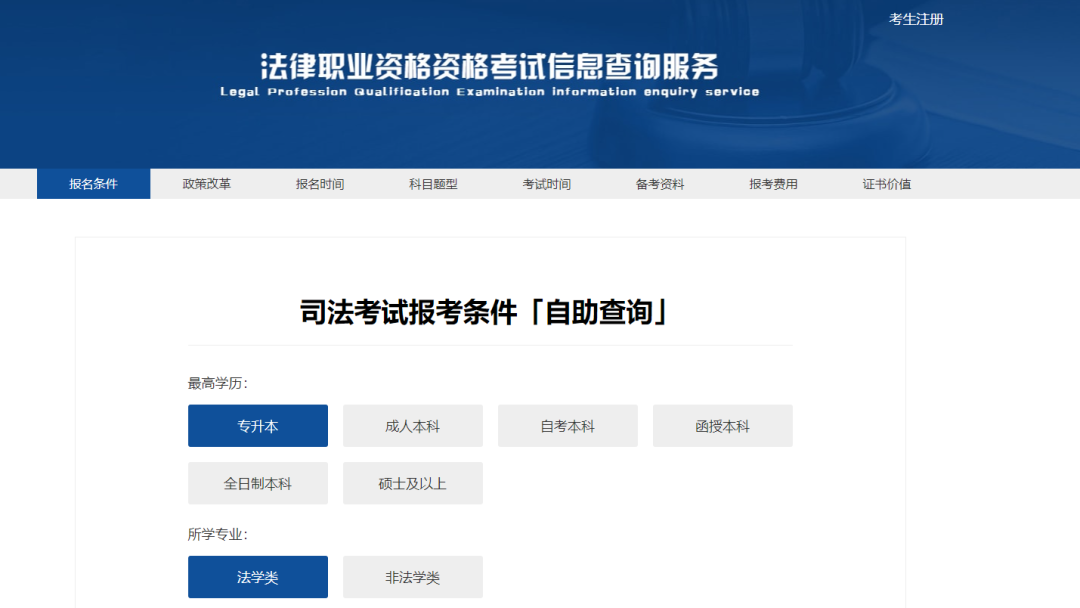Image resolution: width=1080 pixels, height=608 pixels.
Task: 切换到政策改革导航标签
Action: [x=207, y=184]
